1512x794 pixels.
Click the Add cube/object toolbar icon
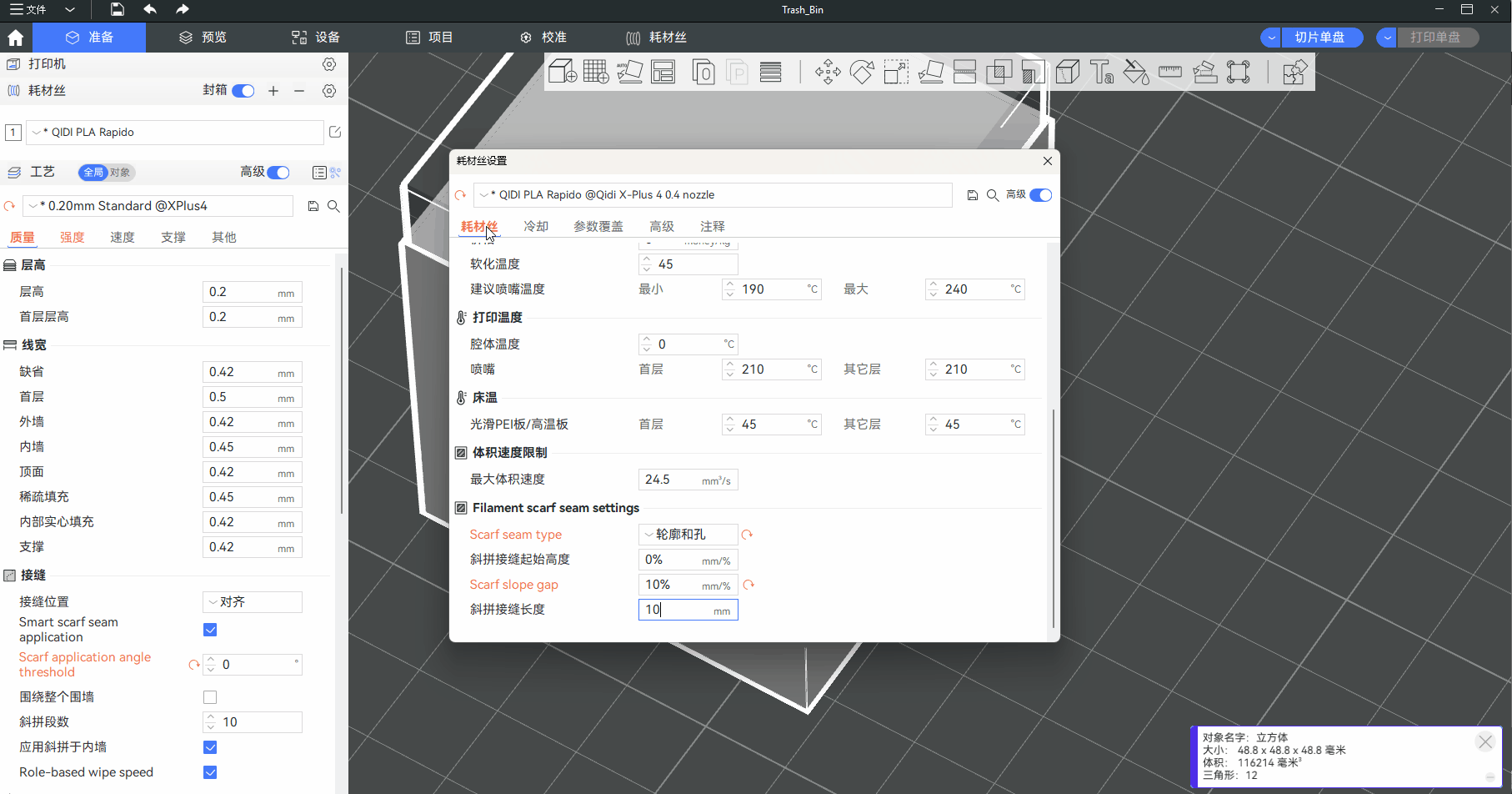[562, 73]
